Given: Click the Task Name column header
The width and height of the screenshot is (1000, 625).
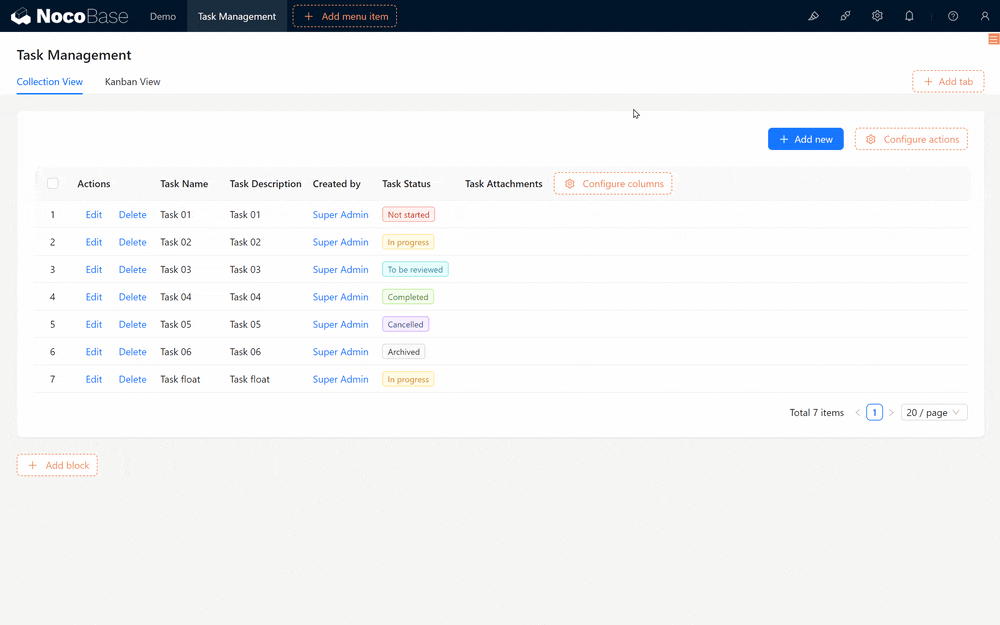Looking at the screenshot, I should point(184,184).
